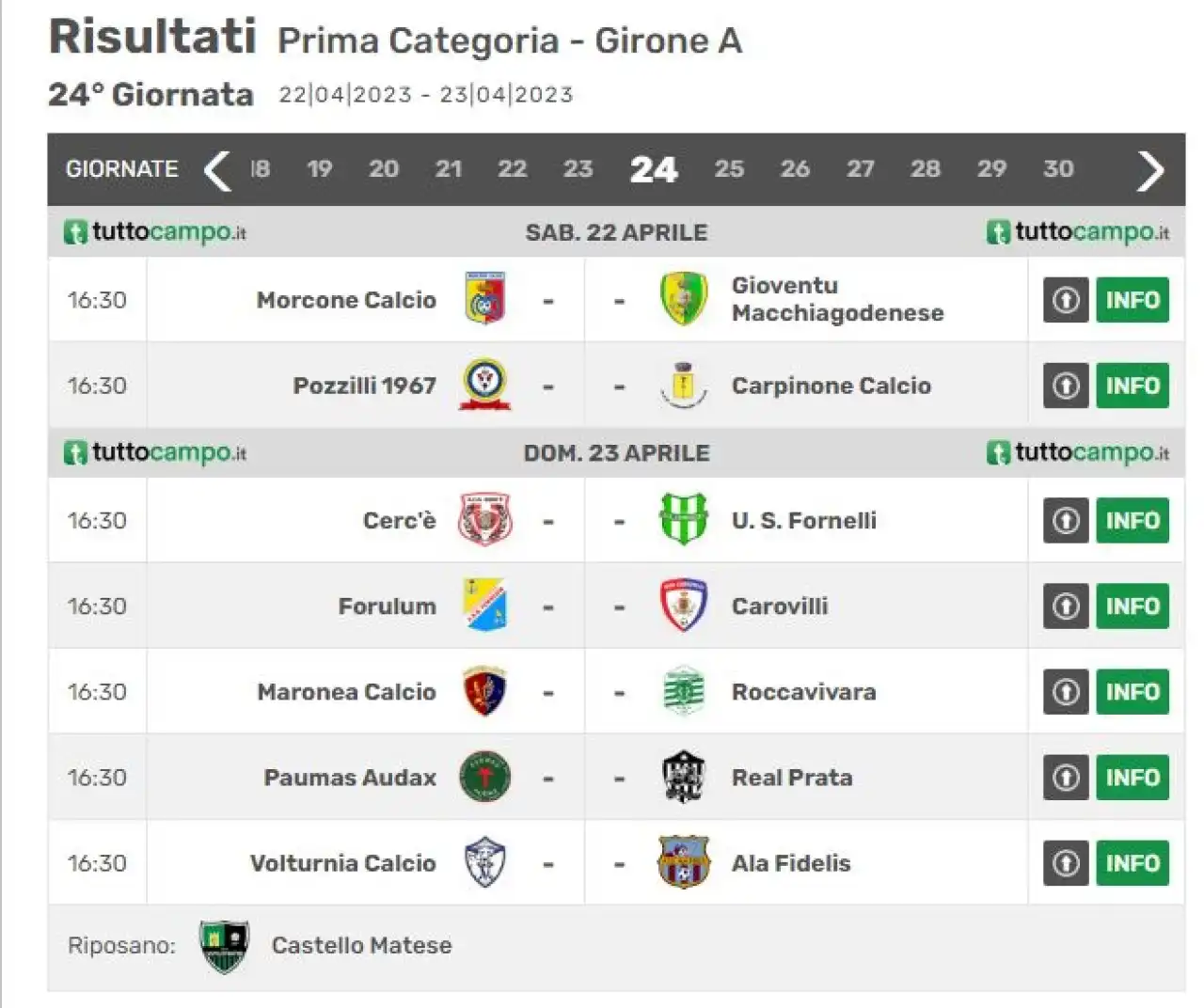Open the Pozzilli 1967 club logo
1204x1008 pixels.
[485, 386]
